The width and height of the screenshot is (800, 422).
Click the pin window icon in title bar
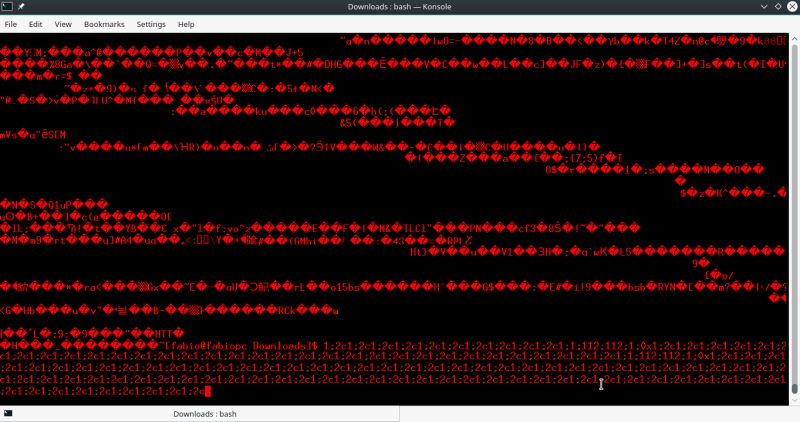coord(21,7)
